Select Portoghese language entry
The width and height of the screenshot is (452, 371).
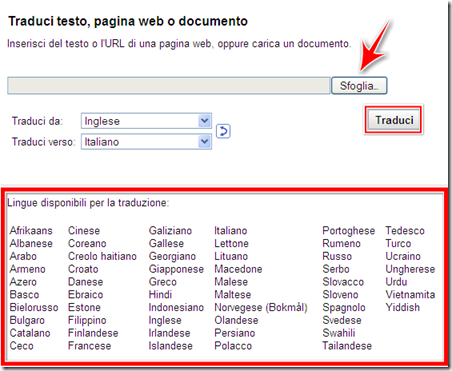349,231
